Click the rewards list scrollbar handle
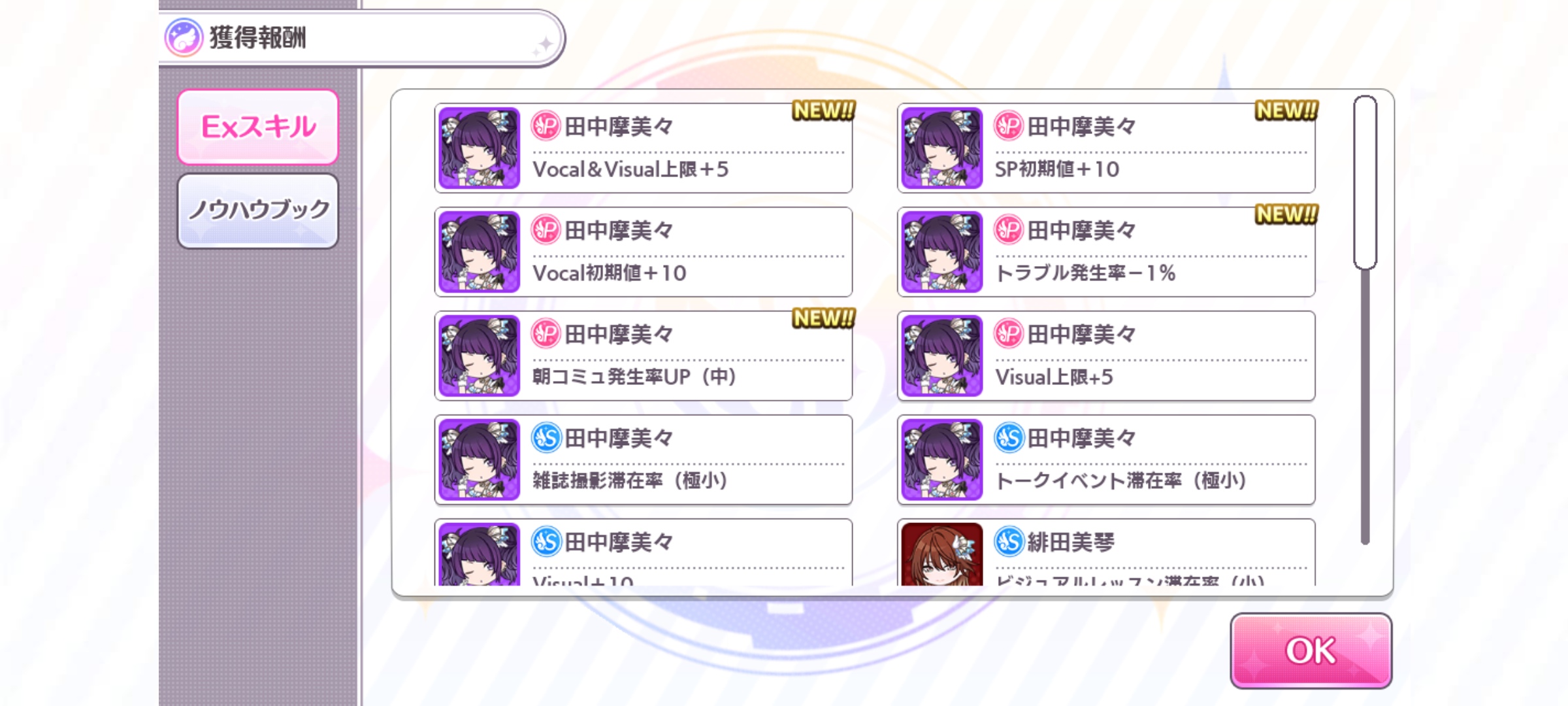Image resolution: width=1568 pixels, height=706 pixels. pos(1365,182)
